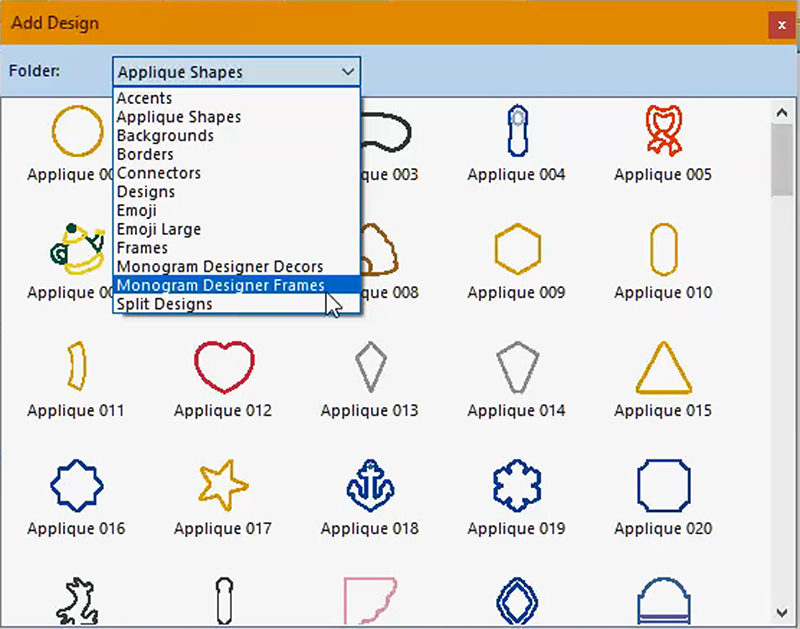Viewport: 800px width, 629px height.
Task: Click the scrollbar down arrow
Action: tap(781, 611)
